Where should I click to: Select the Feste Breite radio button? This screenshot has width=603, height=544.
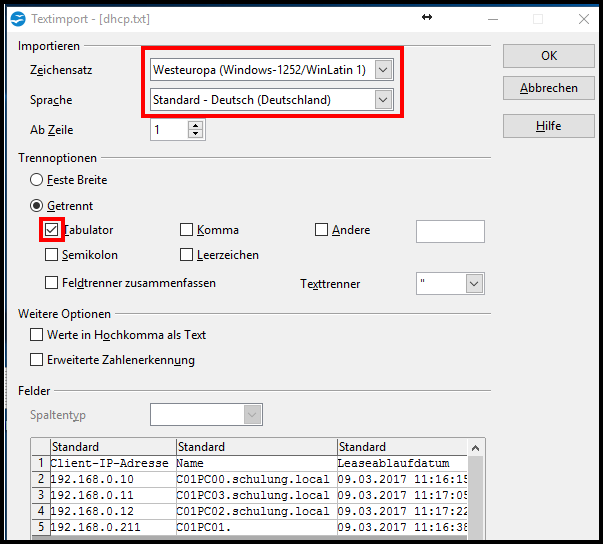[37, 180]
